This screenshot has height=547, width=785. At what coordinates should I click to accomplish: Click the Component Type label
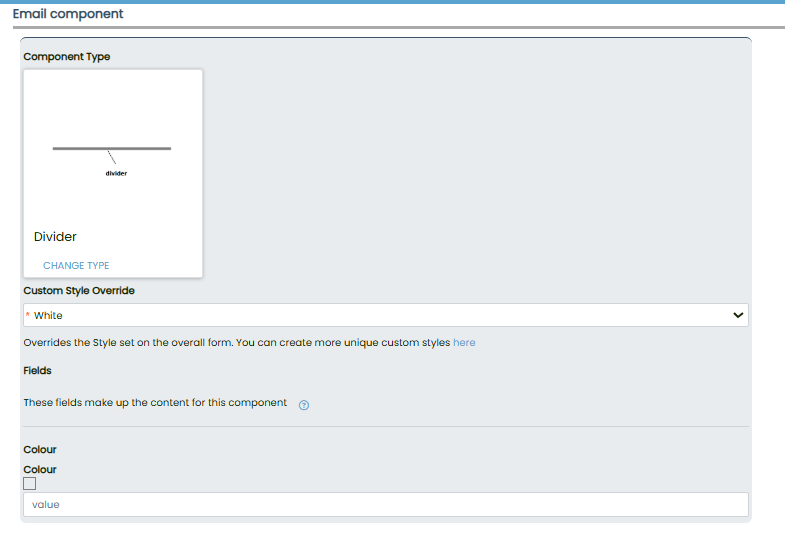click(x=66, y=57)
